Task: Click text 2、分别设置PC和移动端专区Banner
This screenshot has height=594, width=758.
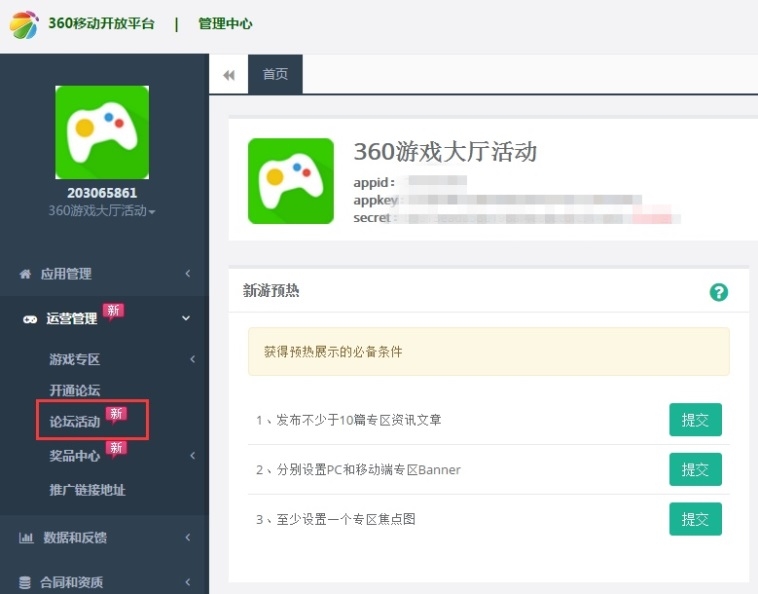Action: pyautogui.click(x=358, y=470)
